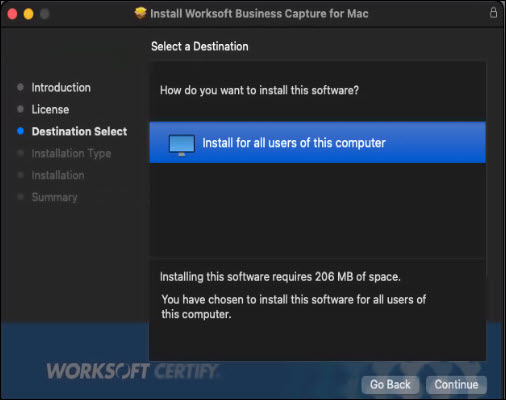Select the License step in sidebar
The width and height of the screenshot is (506, 400).
50,110
